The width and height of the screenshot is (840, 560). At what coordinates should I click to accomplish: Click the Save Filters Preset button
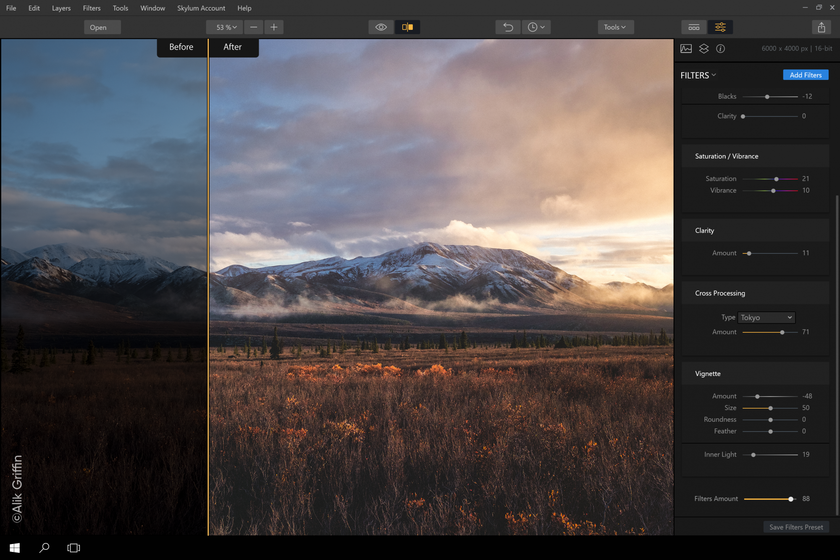[x=796, y=527]
